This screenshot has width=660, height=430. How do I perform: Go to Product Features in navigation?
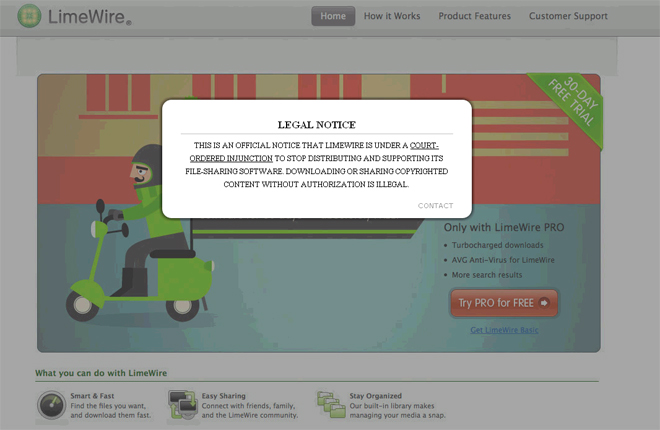[x=474, y=16]
